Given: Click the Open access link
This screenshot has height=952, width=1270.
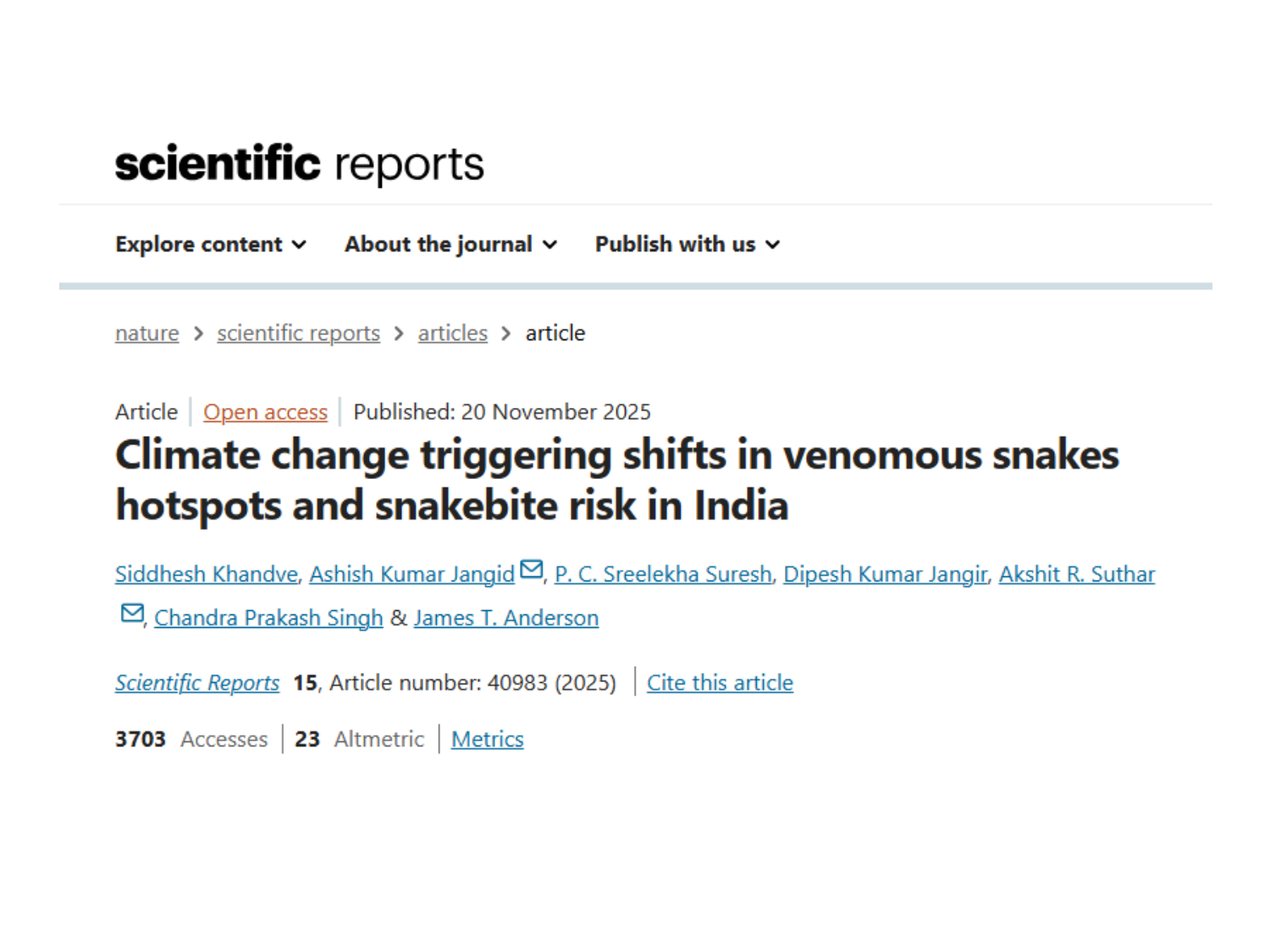Looking at the screenshot, I should tap(265, 412).
